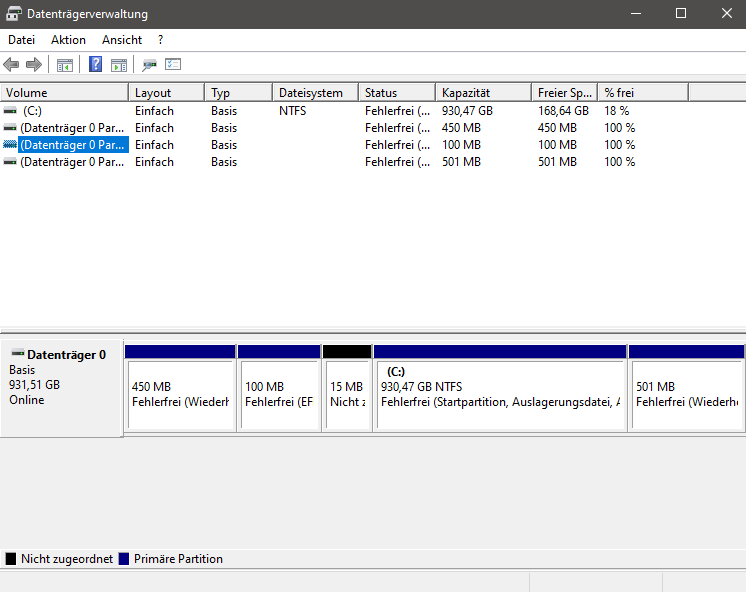Sort by the Dateisystem column header

(x=315, y=93)
